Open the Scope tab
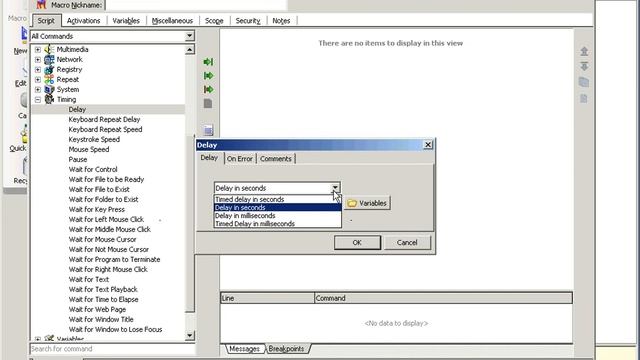The image size is (640, 360). coord(214,20)
